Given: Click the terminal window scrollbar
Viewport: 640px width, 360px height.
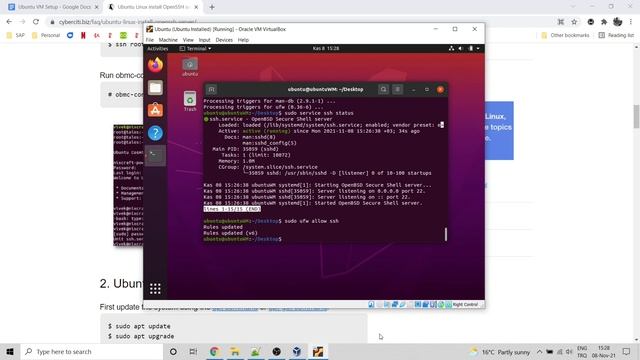Looking at the screenshot, I should (446, 234).
